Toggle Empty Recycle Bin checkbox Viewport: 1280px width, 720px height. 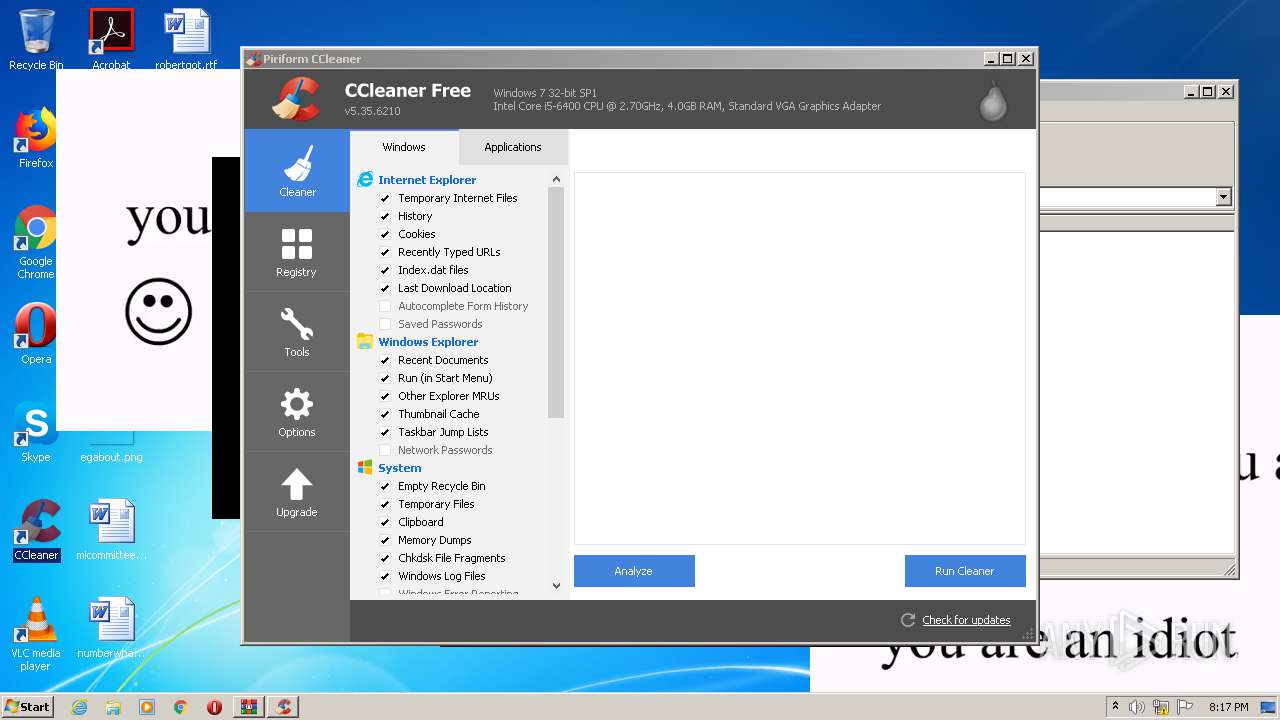(x=385, y=486)
